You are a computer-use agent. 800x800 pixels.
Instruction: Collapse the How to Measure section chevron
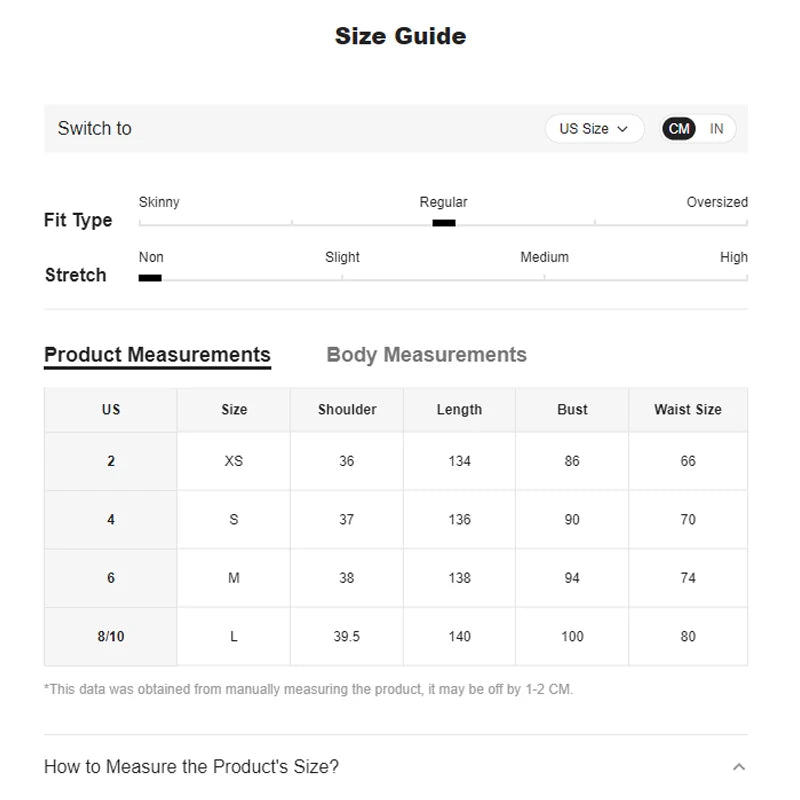click(739, 767)
